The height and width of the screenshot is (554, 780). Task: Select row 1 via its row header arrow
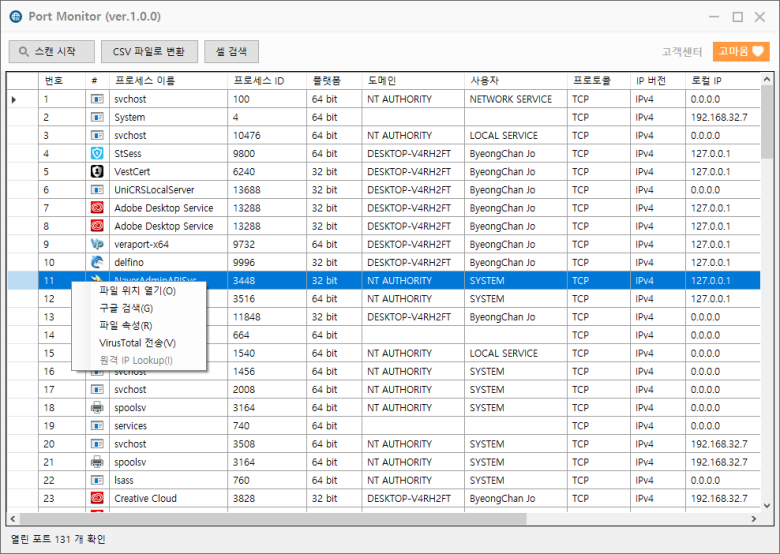(14, 99)
